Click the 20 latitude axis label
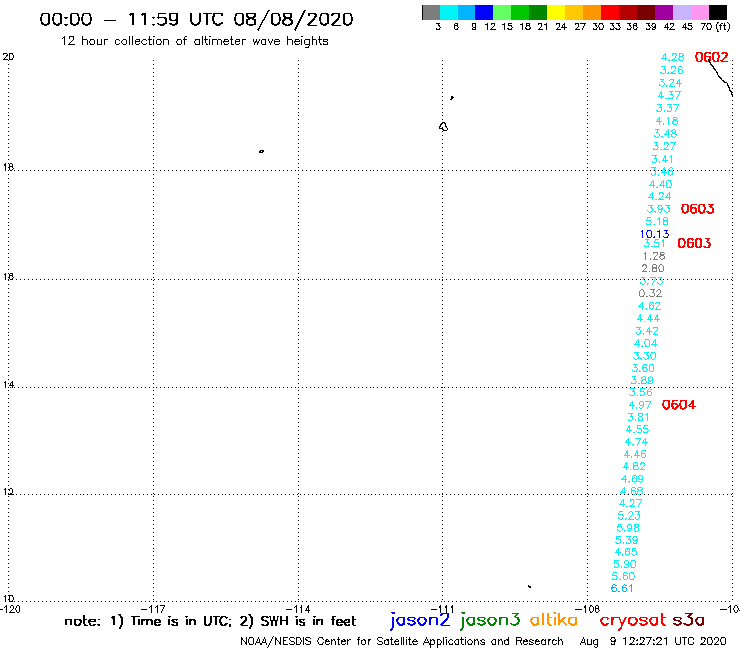The image size is (740, 650). [8, 57]
